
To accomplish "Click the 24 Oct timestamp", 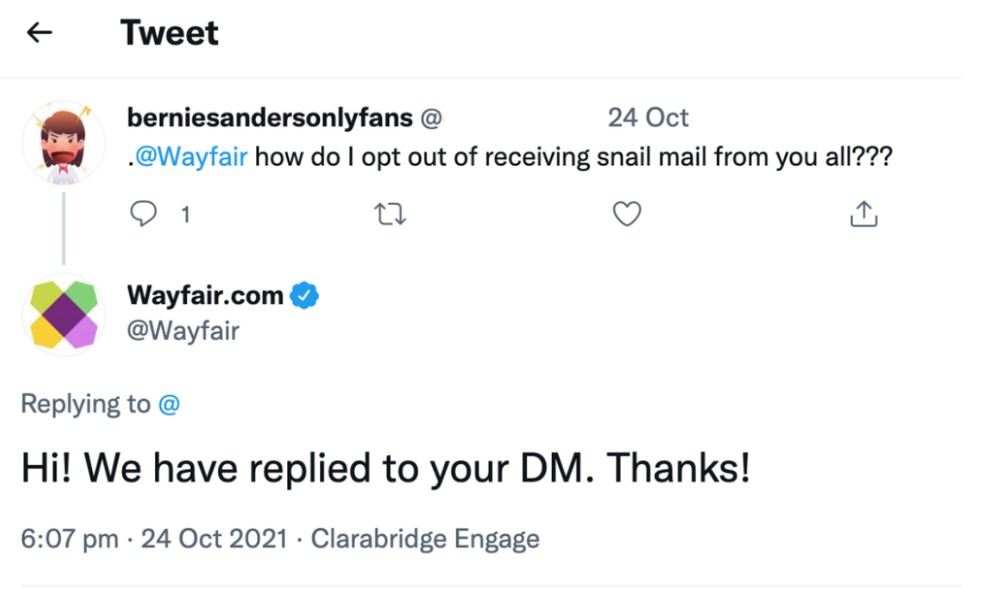I will tap(647, 117).
